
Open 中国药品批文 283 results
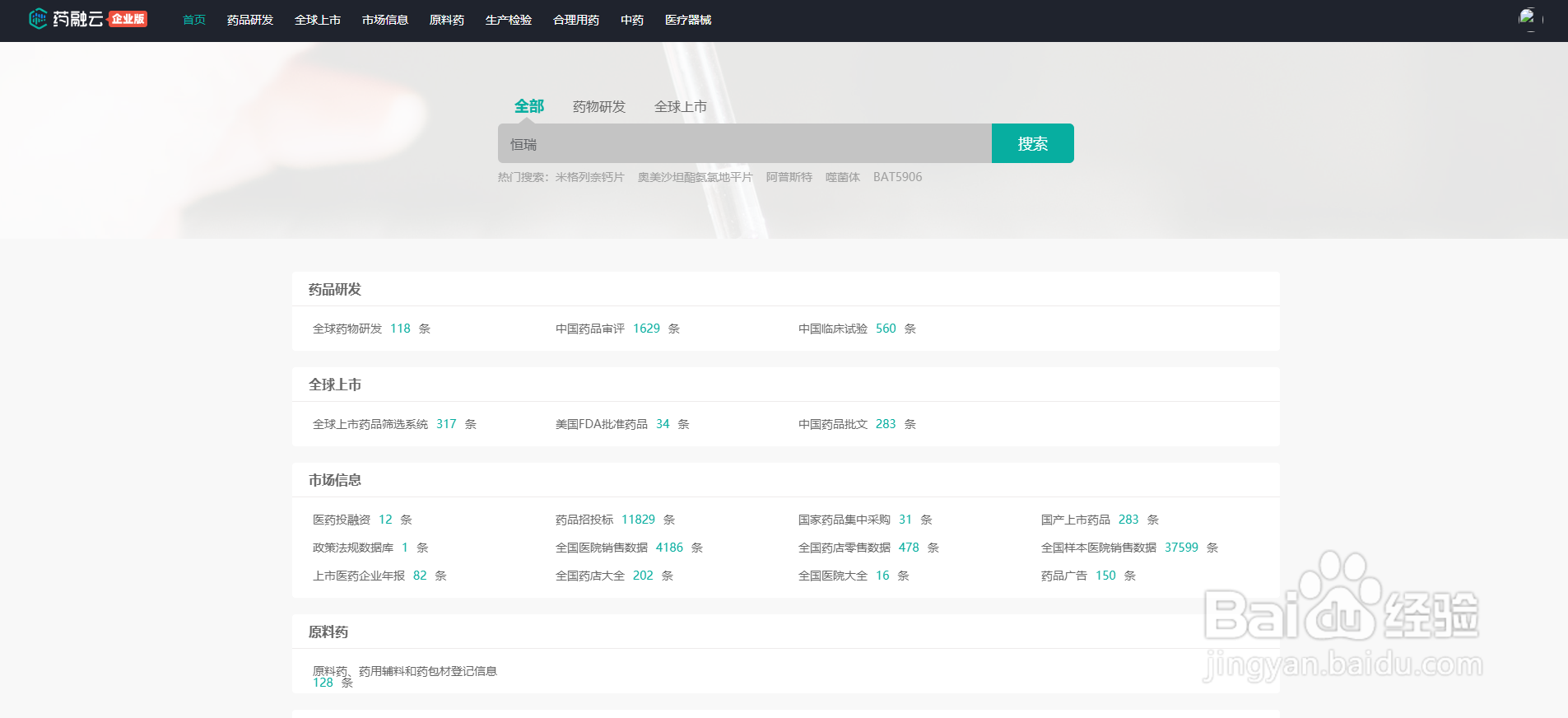(x=858, y=424)
